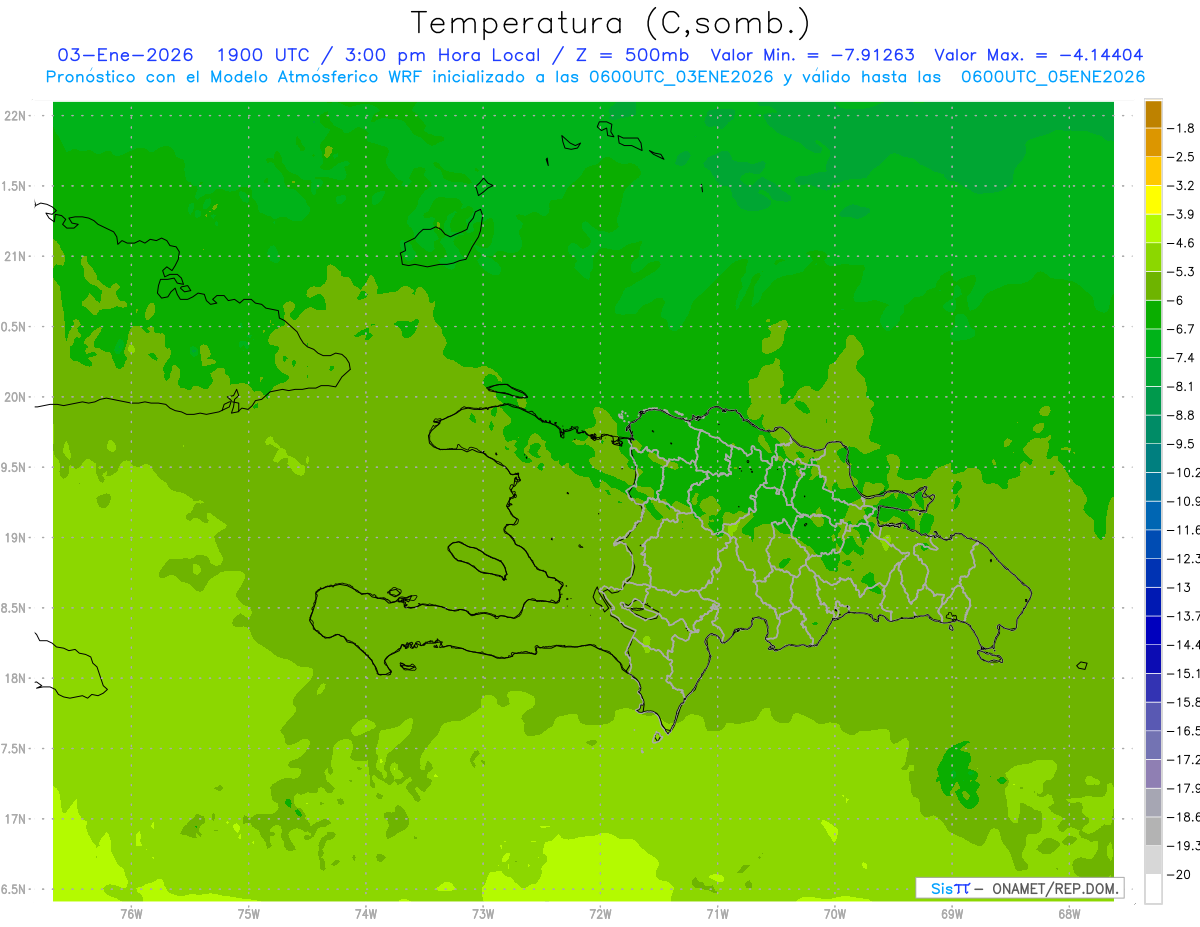Click the '73W' longitude axis label
The height and width of the screenshot is (927, 1200).
tap(483, 913)
